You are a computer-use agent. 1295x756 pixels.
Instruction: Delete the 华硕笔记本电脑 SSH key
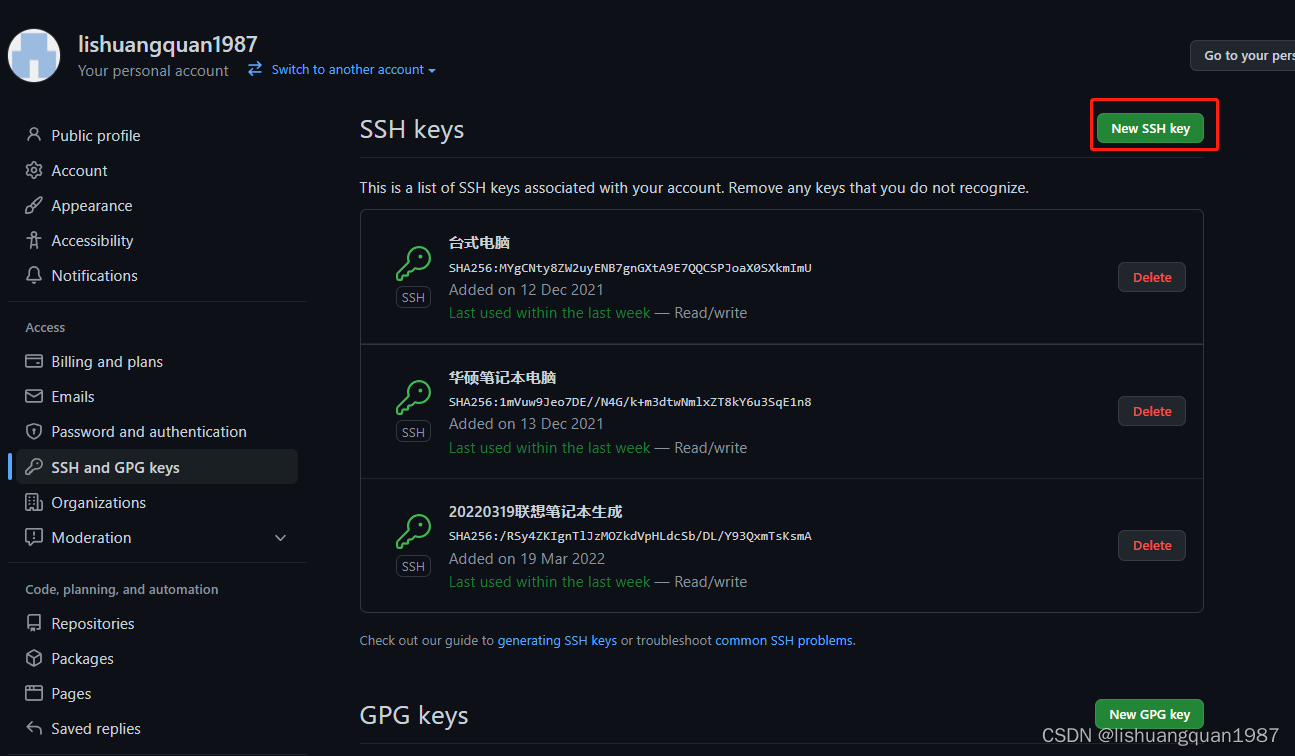pos(1151,411)
